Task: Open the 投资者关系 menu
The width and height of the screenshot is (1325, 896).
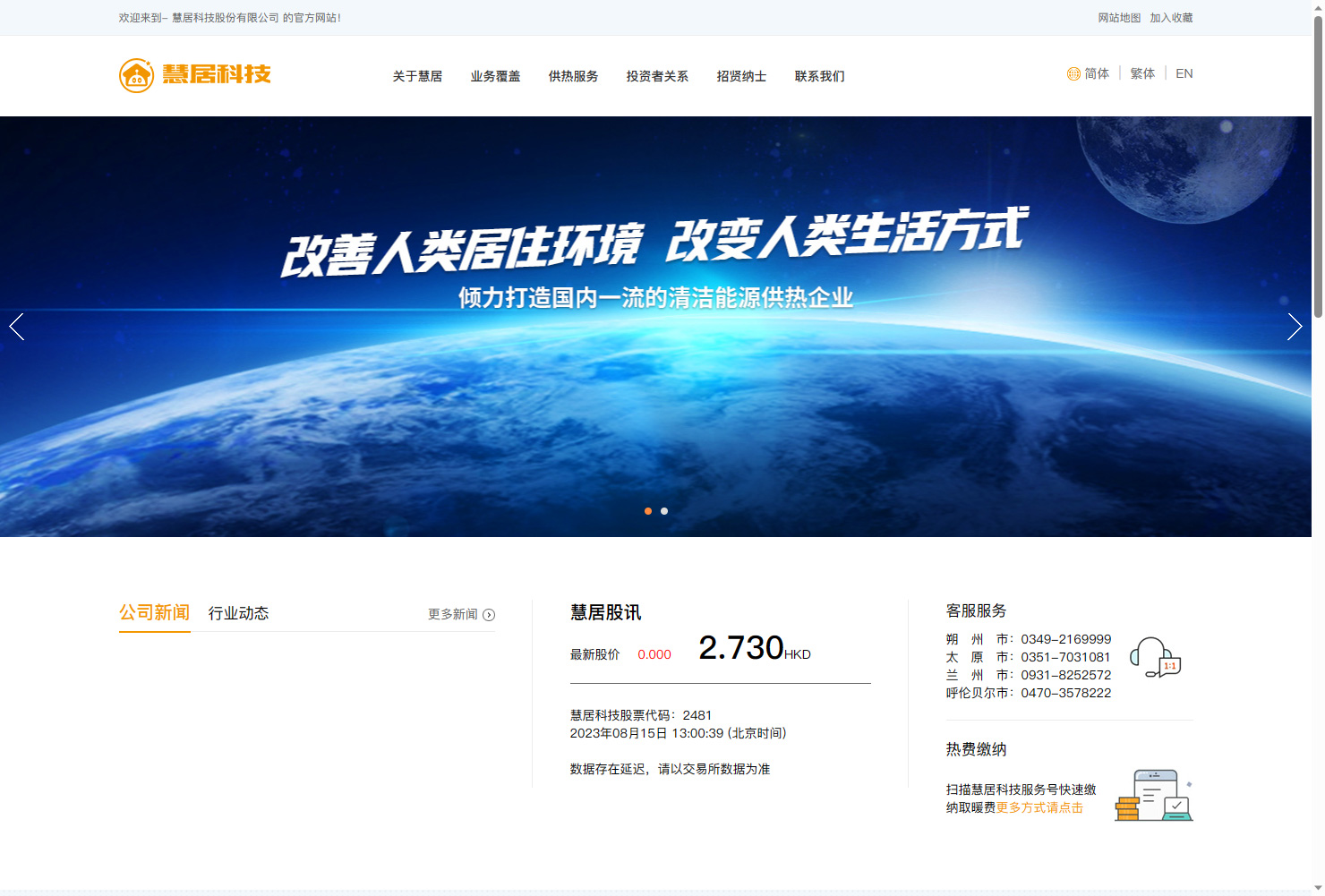Action: (x=657, y=76)
